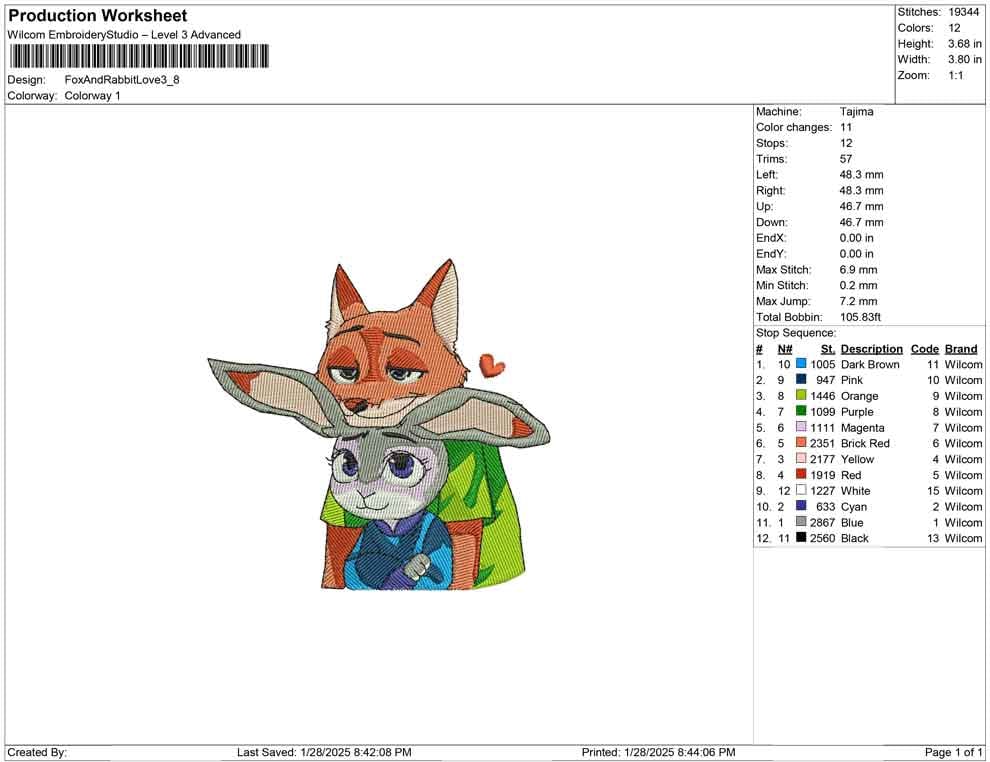
Task: Click the Colors value 12 in header
Action: [x=954, y=28]
